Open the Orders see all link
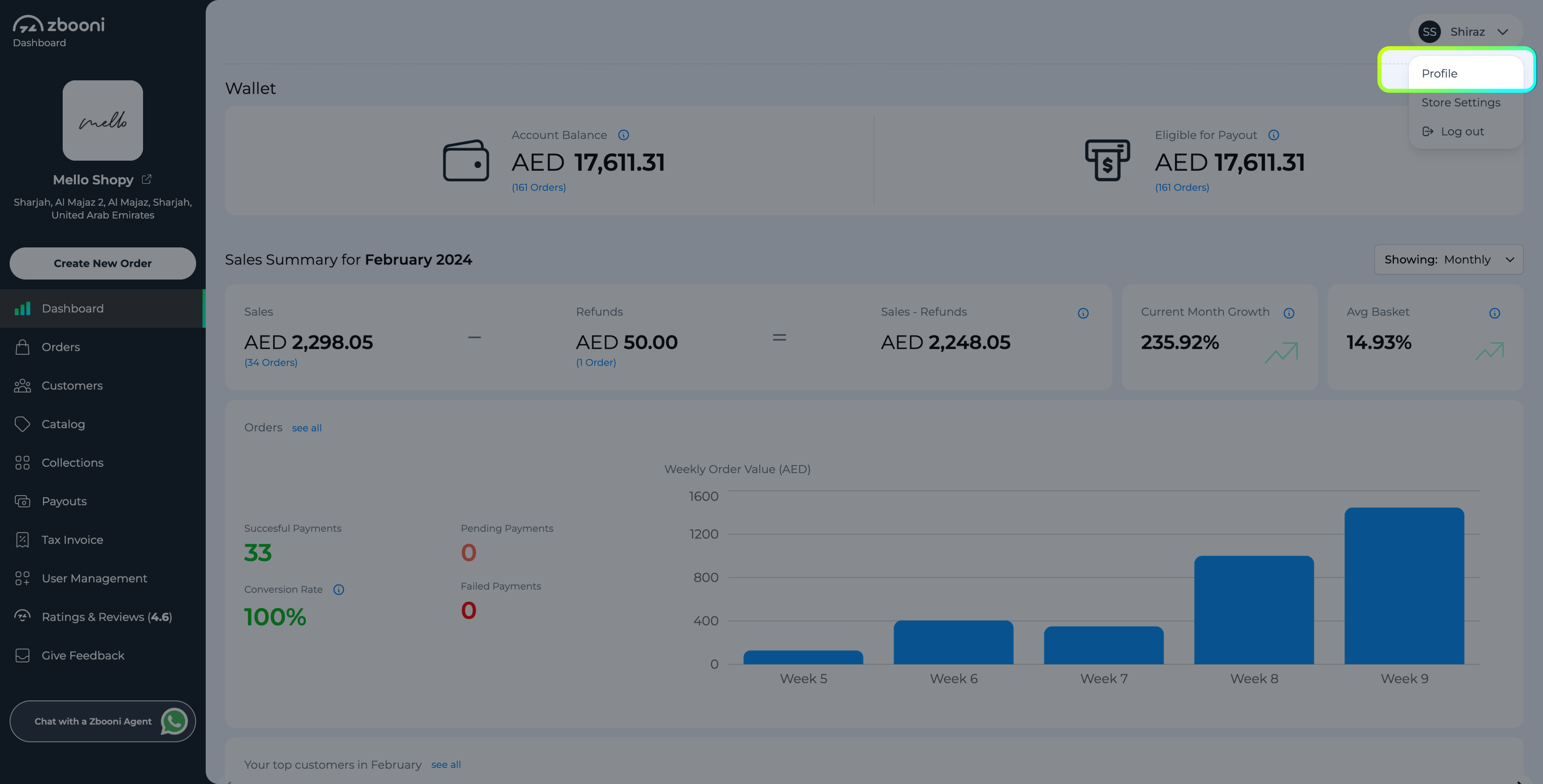Image resolution: width=1543 pixels, height=784 pixels. [x=307, y=428]
